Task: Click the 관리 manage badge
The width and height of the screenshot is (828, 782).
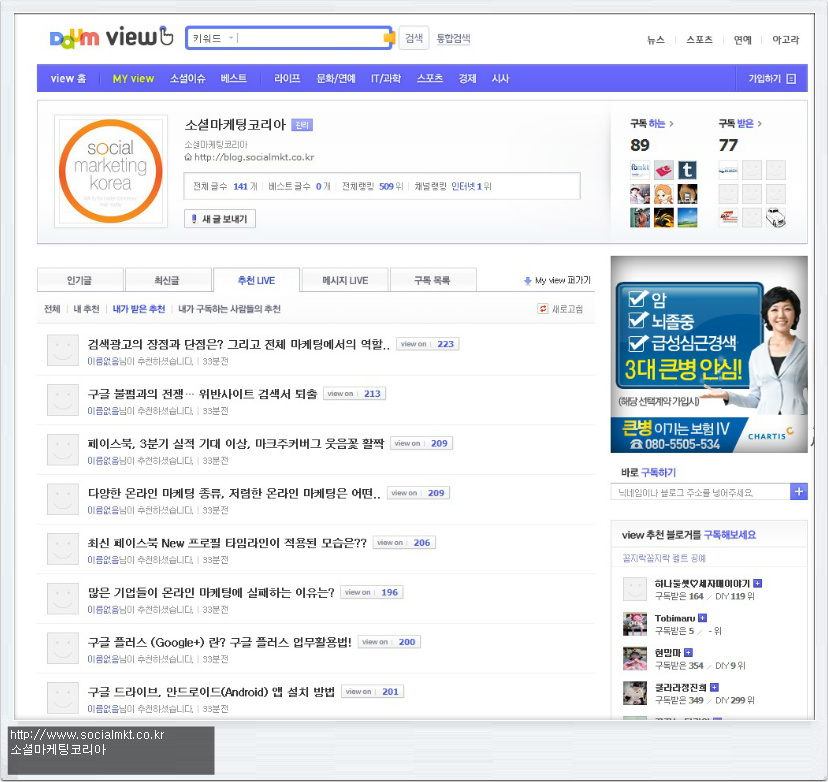Action: [302, 125]
